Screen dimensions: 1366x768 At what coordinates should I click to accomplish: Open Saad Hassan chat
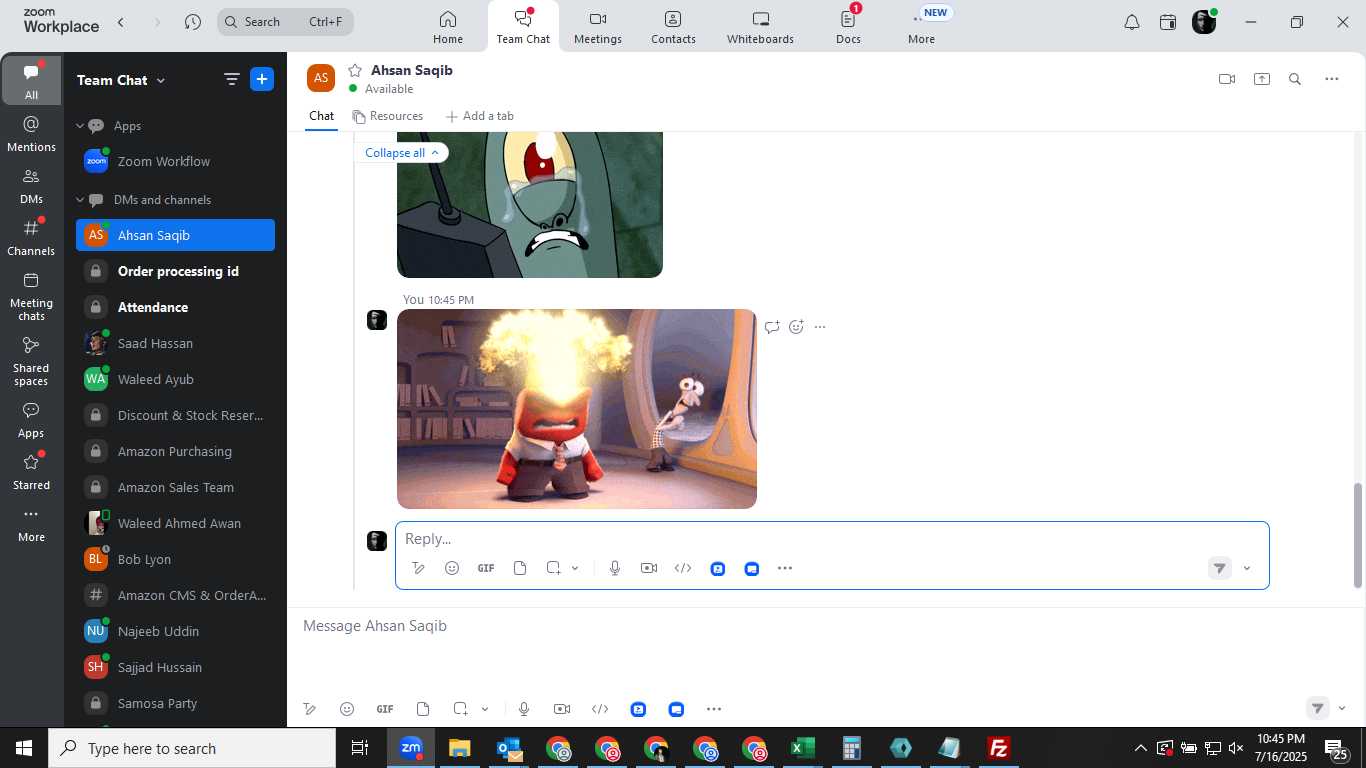(x=175, y=343)
